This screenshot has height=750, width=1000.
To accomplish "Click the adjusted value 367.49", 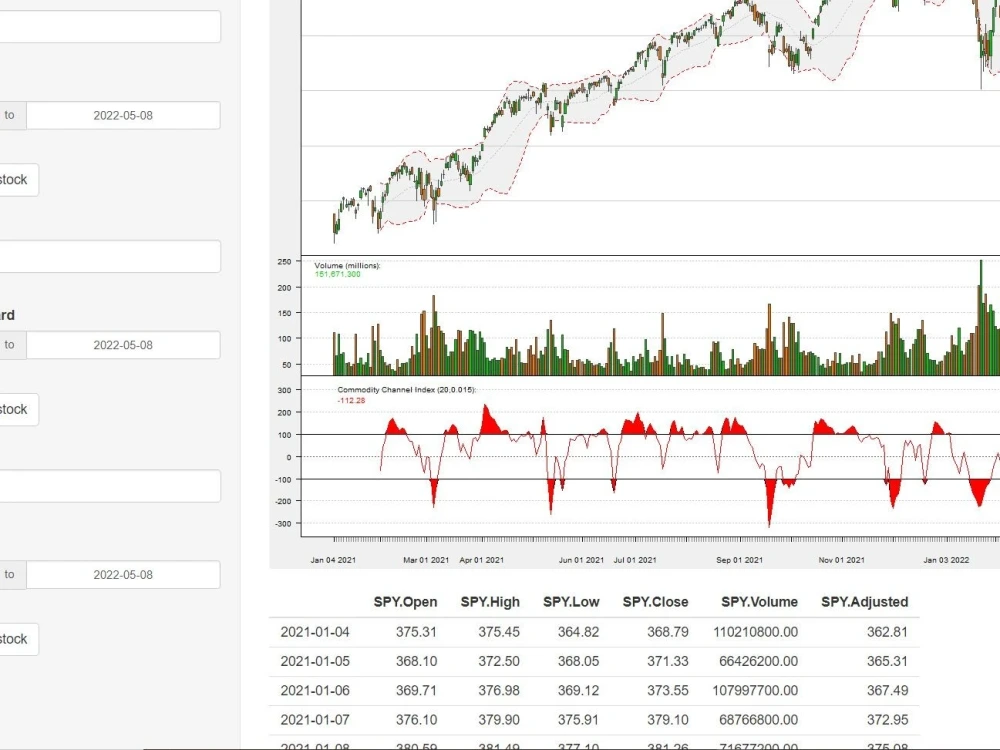I will 887,691.
